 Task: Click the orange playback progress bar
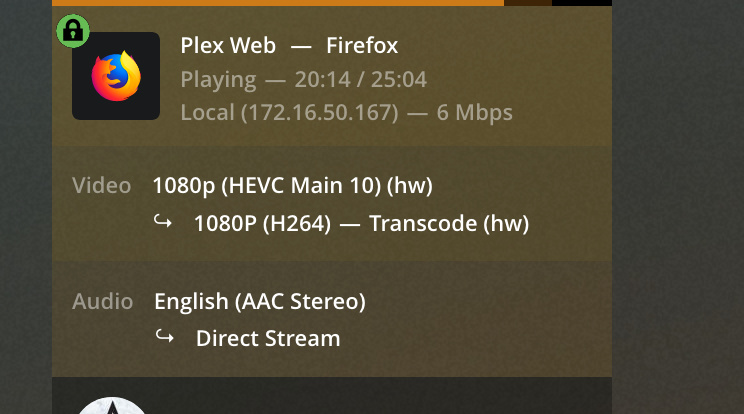click(280, 3)
